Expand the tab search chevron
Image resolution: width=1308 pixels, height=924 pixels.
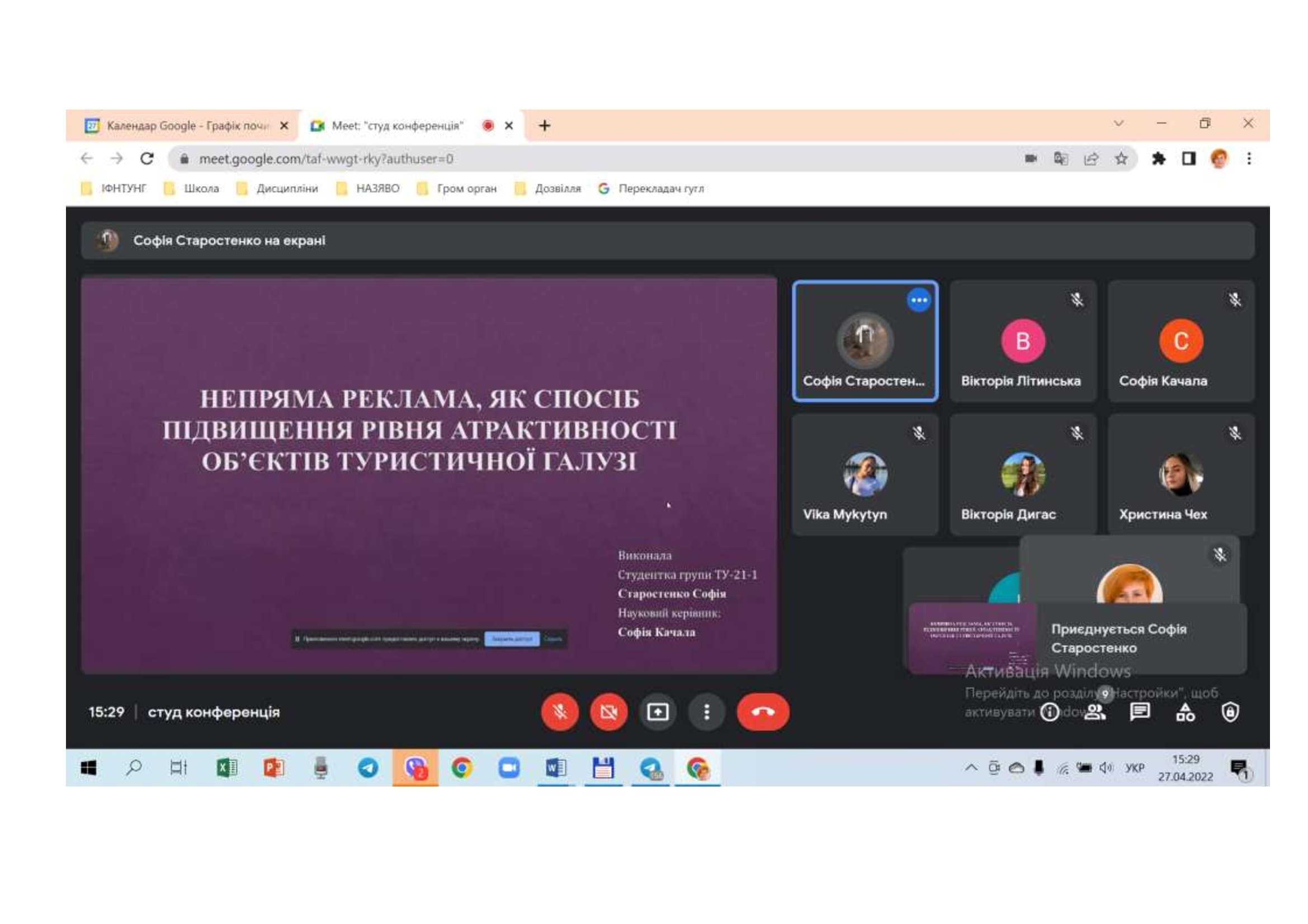[1118, 124]
